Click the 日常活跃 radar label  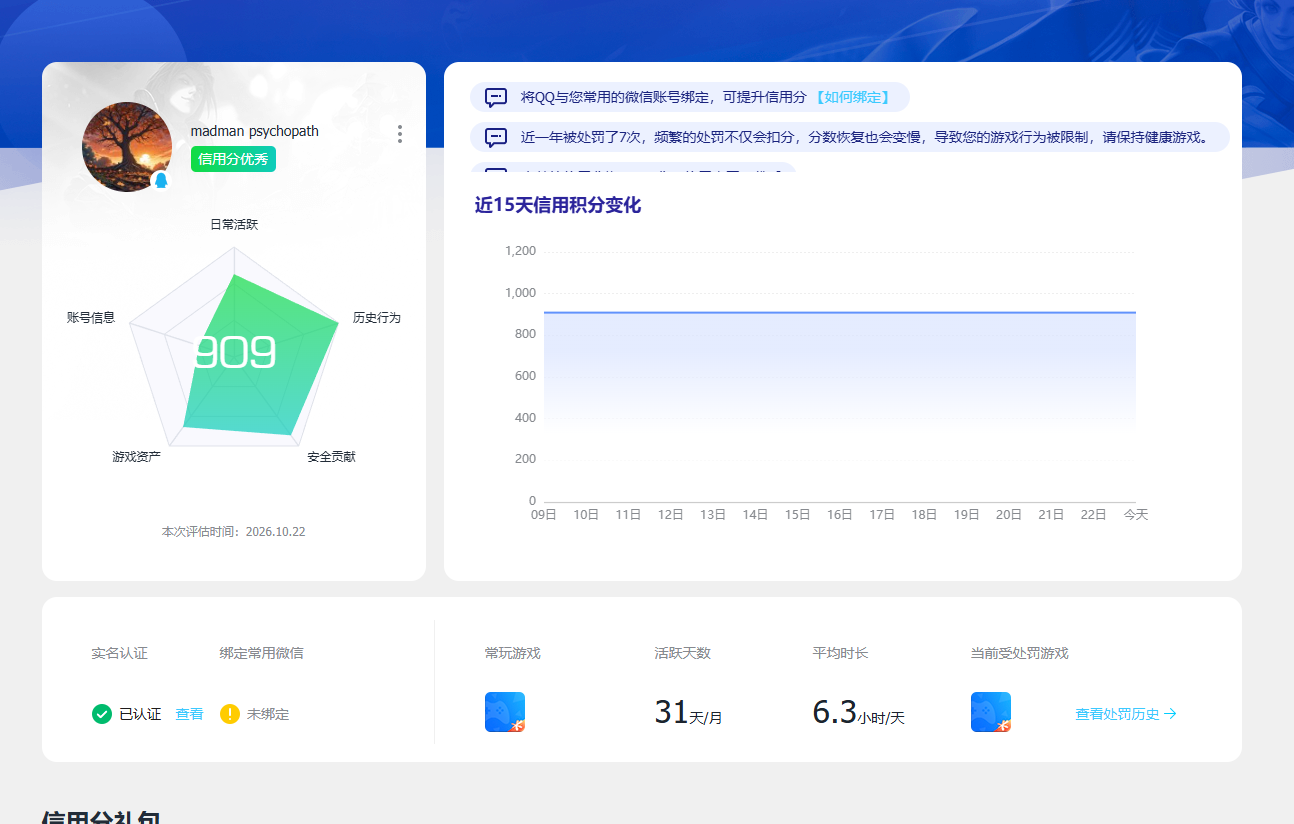click(x=234, y=225)
